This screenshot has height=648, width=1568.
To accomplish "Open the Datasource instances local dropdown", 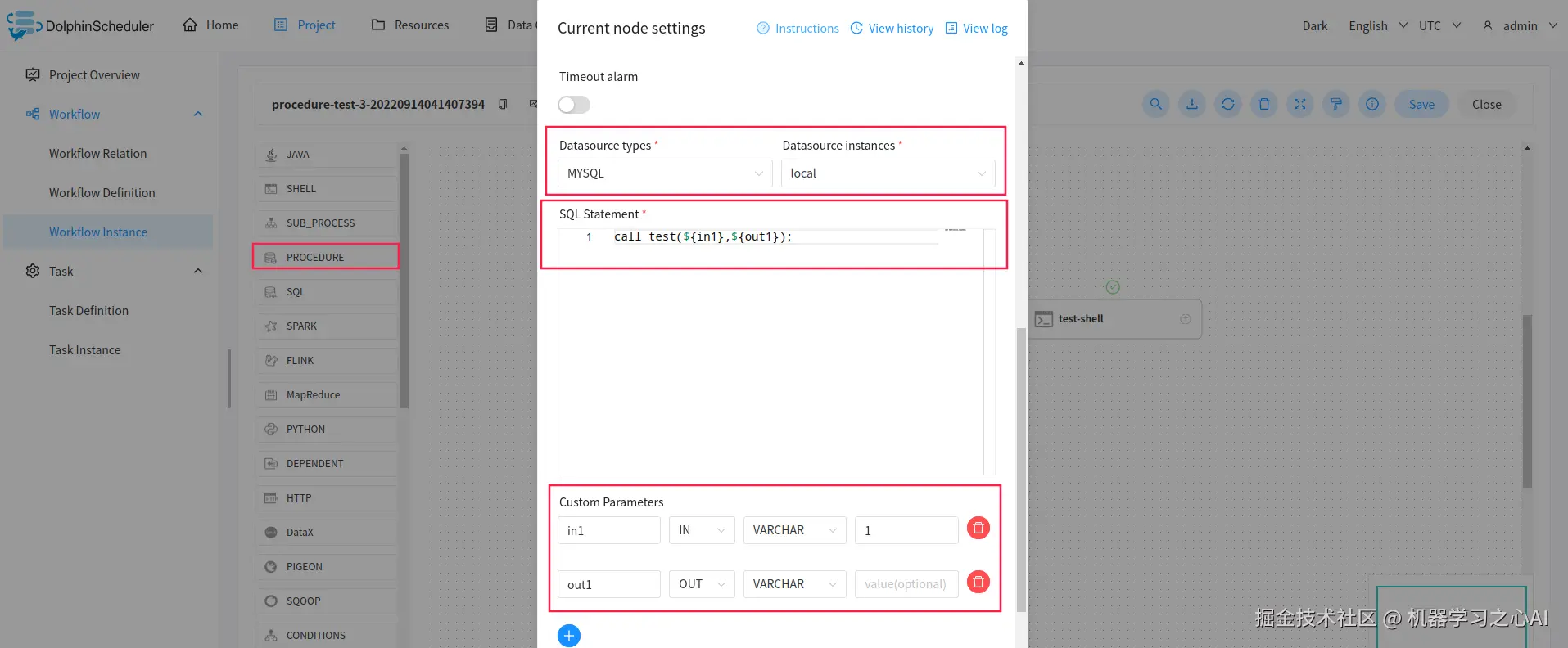I will (888, 173).
